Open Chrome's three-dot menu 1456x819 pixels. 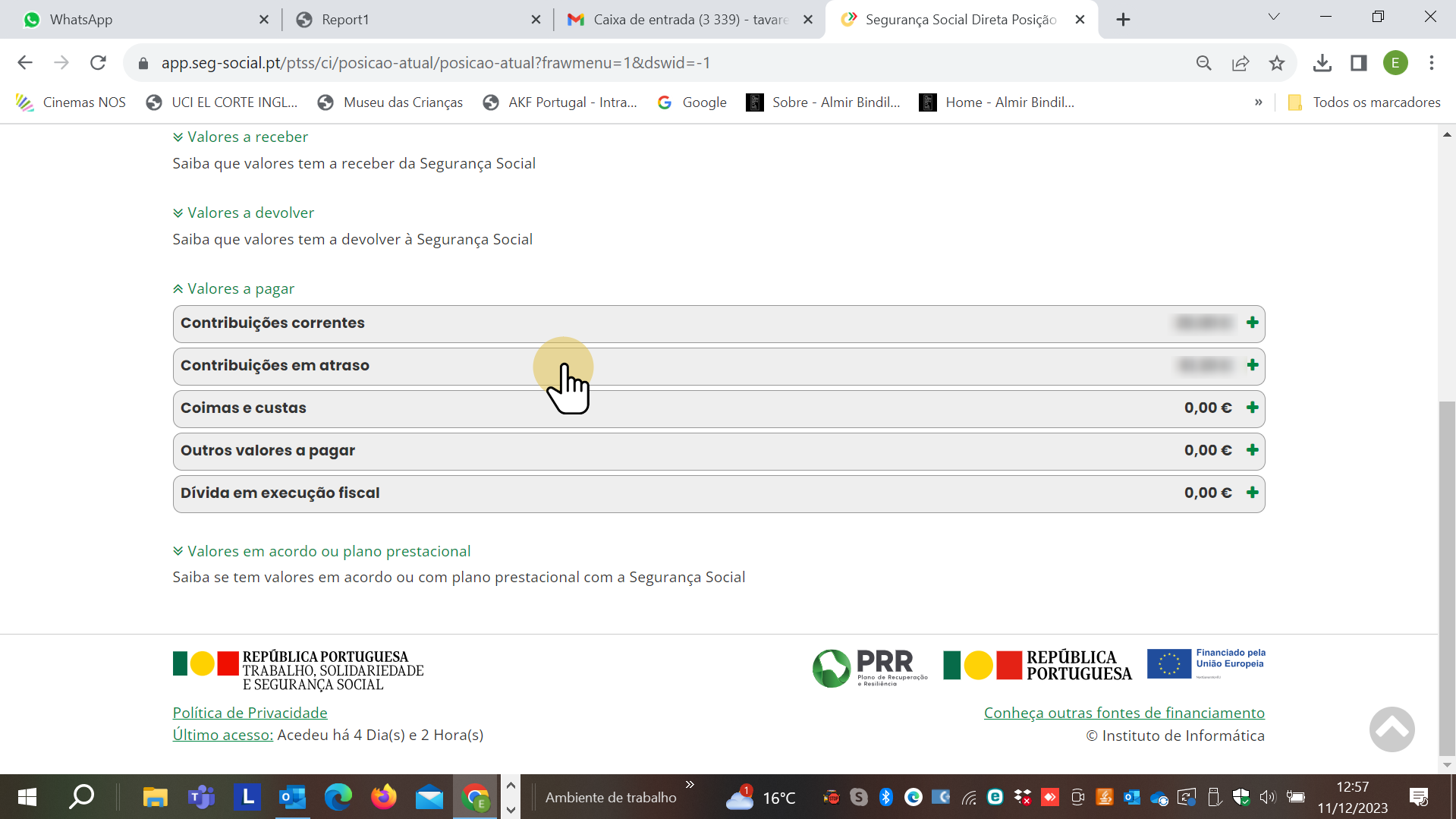point(1432,63)
